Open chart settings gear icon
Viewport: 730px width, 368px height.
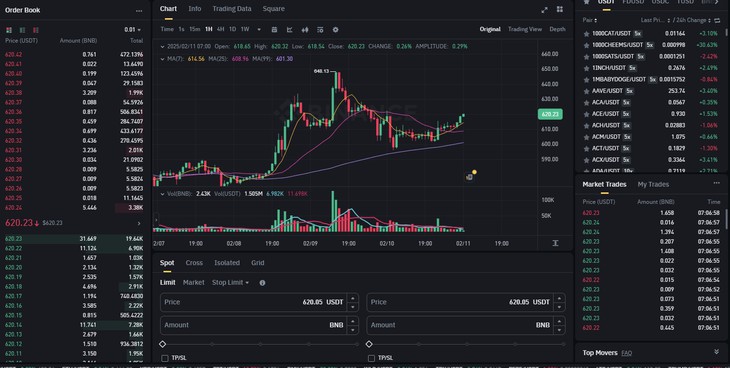pyautogui.click(x=335, y=29)
